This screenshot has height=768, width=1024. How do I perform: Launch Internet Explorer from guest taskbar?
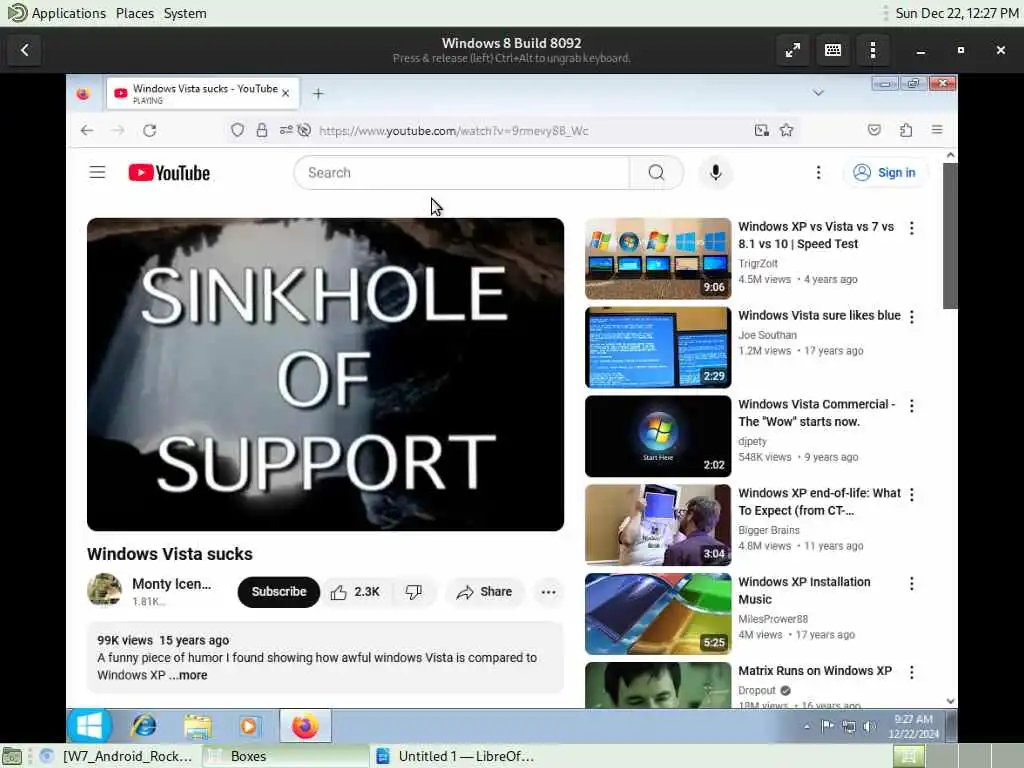(x=144, y=726)
